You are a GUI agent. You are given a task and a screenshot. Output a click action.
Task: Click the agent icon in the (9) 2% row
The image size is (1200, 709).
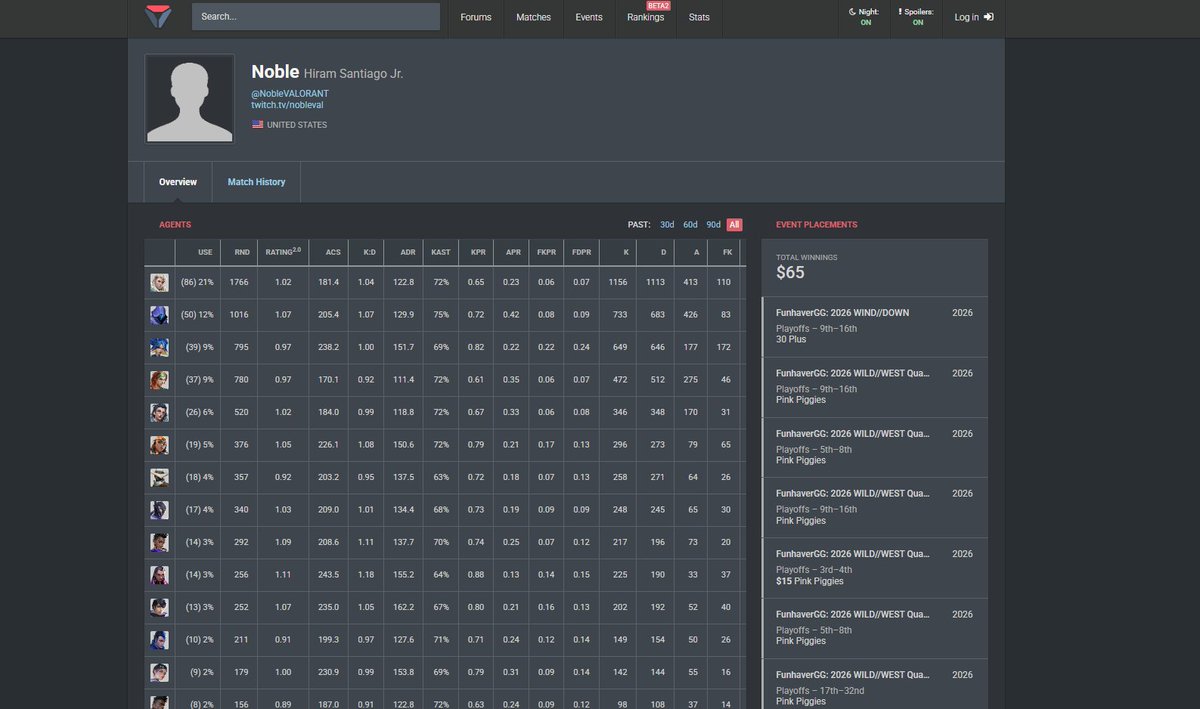click(x=159, y=672)
